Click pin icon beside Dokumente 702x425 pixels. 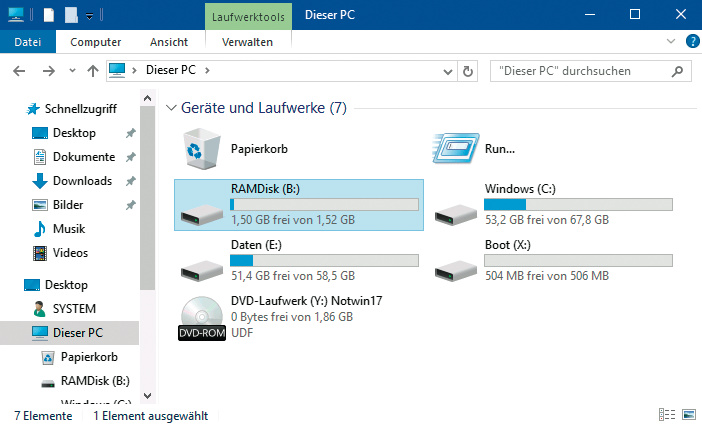[x=130, y=157]
